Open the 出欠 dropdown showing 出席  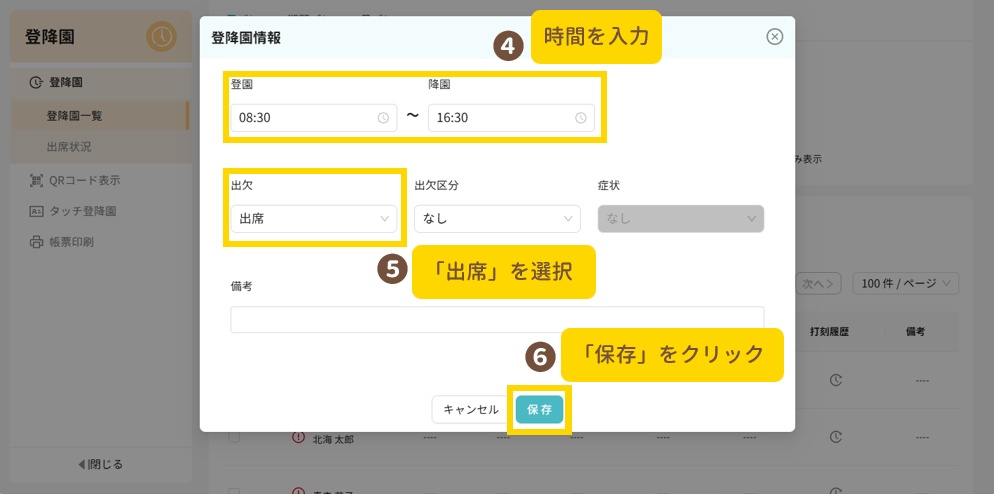pos(314,219)
